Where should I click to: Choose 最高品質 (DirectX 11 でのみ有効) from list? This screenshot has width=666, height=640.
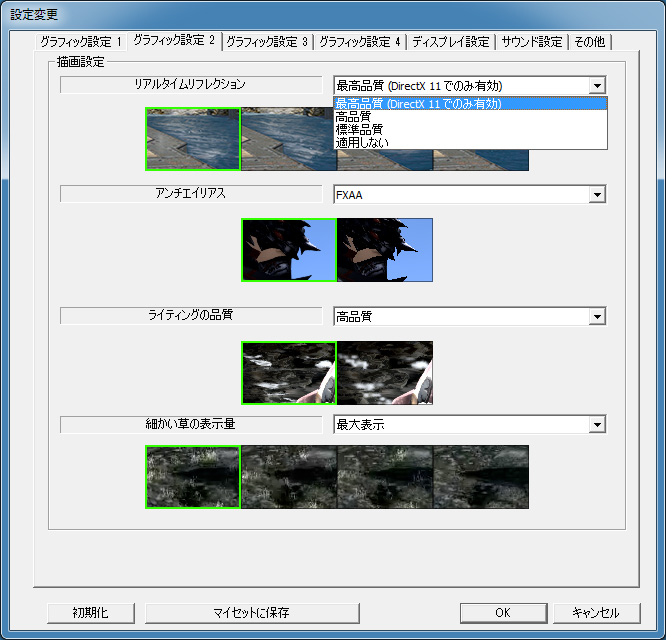tap(470, 104)
